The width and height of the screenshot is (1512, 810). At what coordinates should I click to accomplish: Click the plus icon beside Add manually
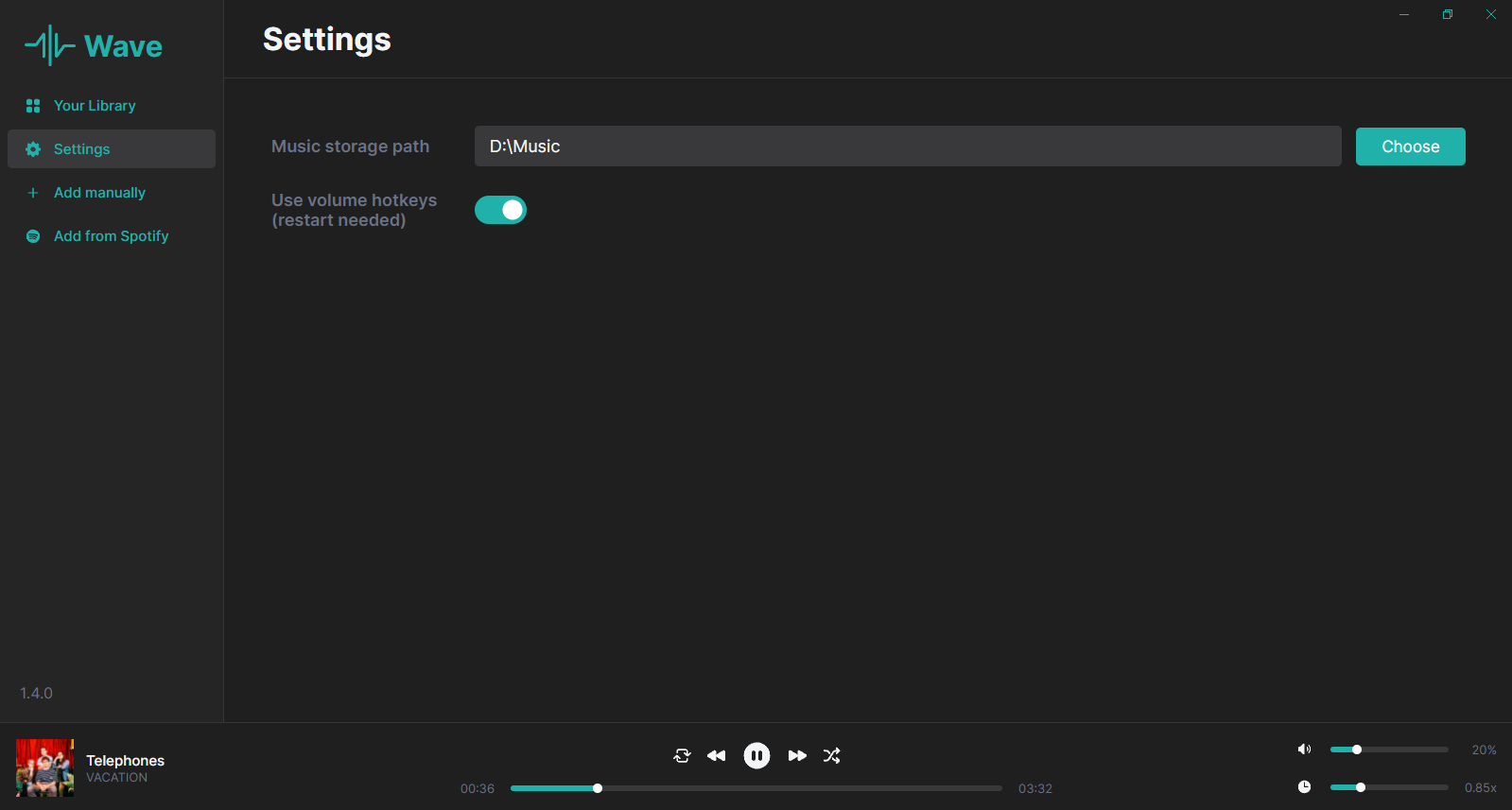click(33, 193)
